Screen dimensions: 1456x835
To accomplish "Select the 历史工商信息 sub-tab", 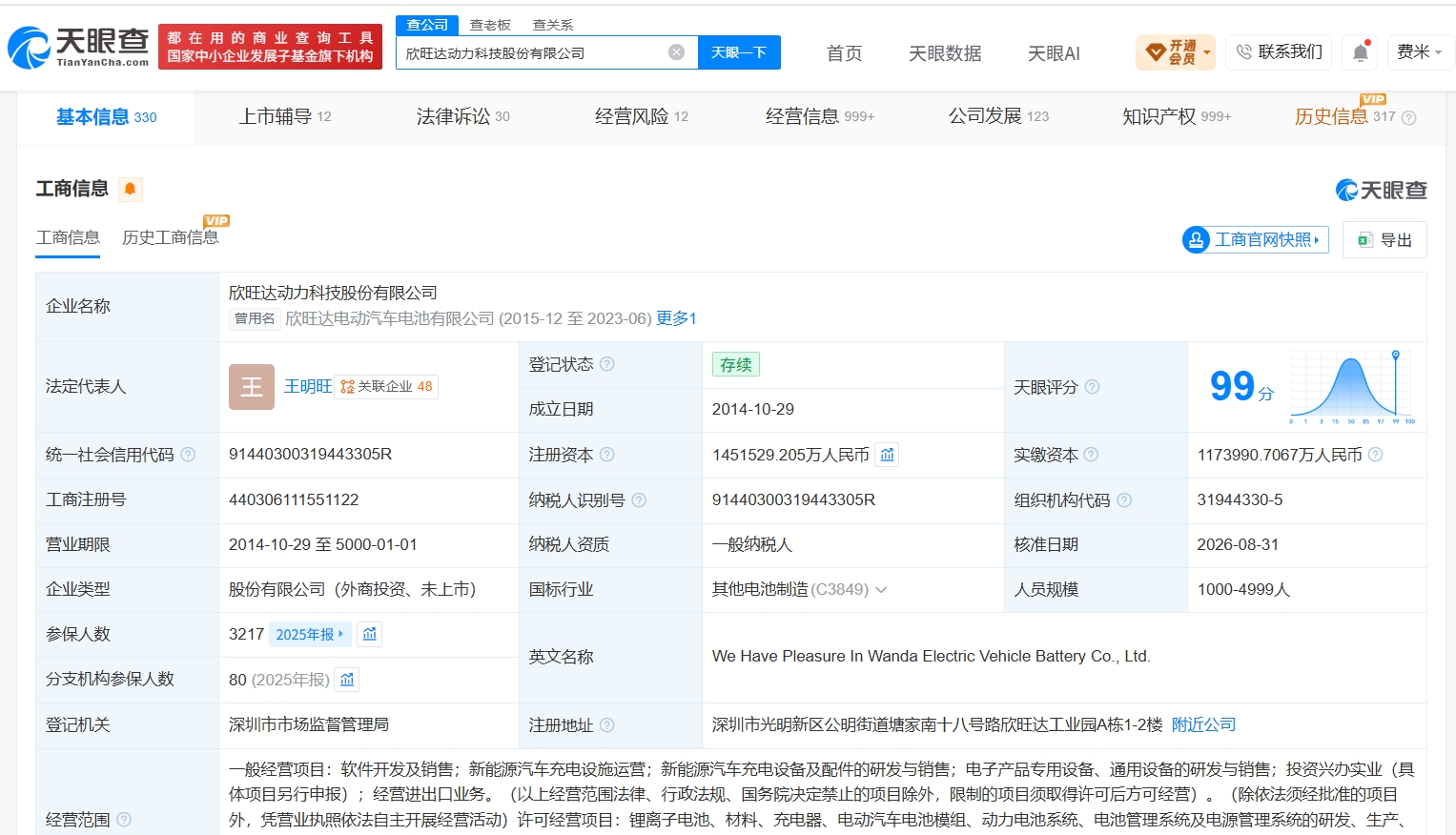I will tap(171, 237).
